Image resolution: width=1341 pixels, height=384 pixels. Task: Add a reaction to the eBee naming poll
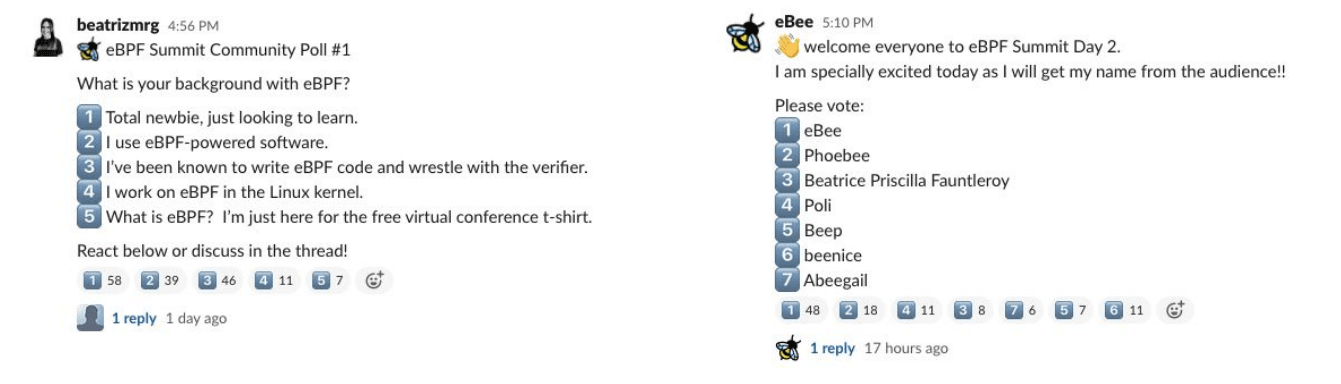(1175, 311)
